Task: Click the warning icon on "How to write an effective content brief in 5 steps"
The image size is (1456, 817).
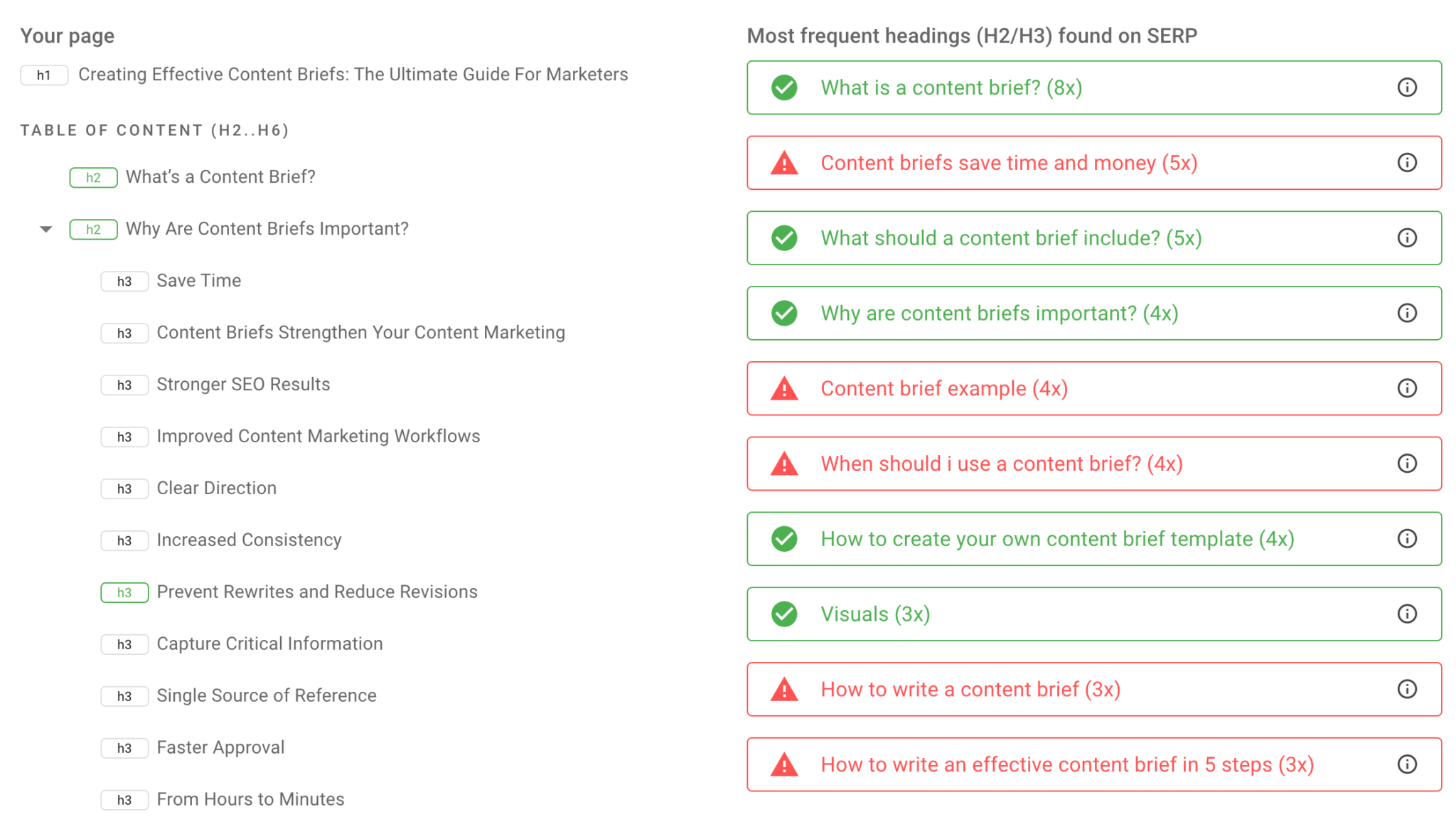Action: [x=783, y=764]
